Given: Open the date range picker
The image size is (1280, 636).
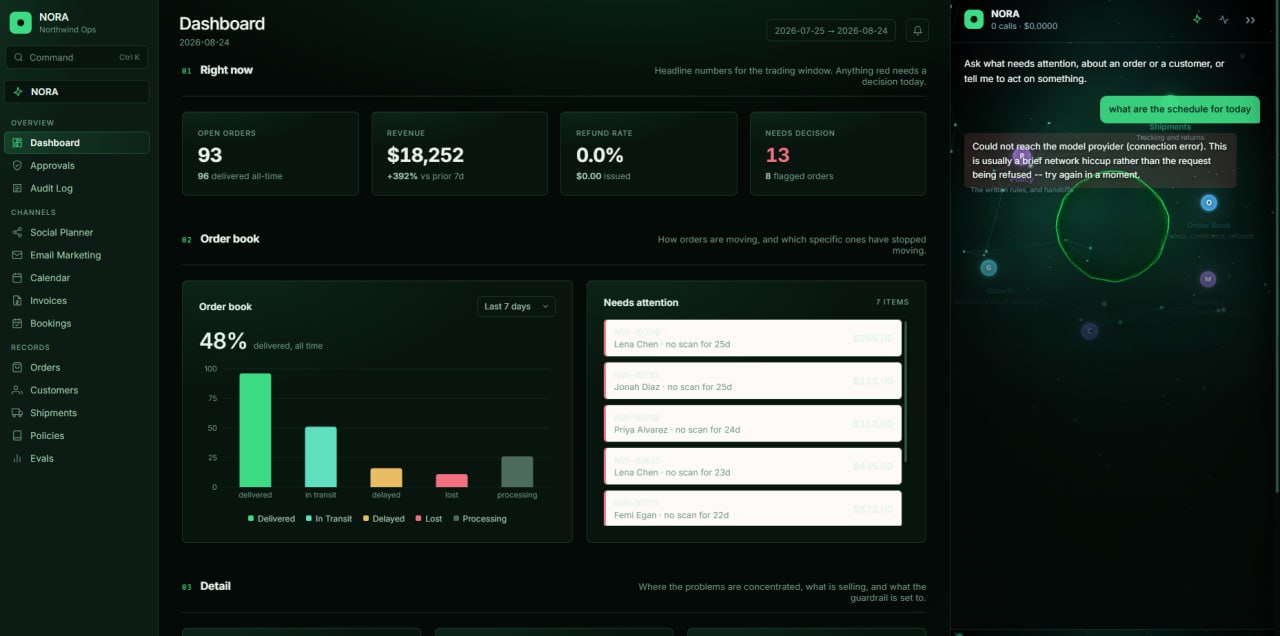Looking at the screenshot, I should 831,30.
